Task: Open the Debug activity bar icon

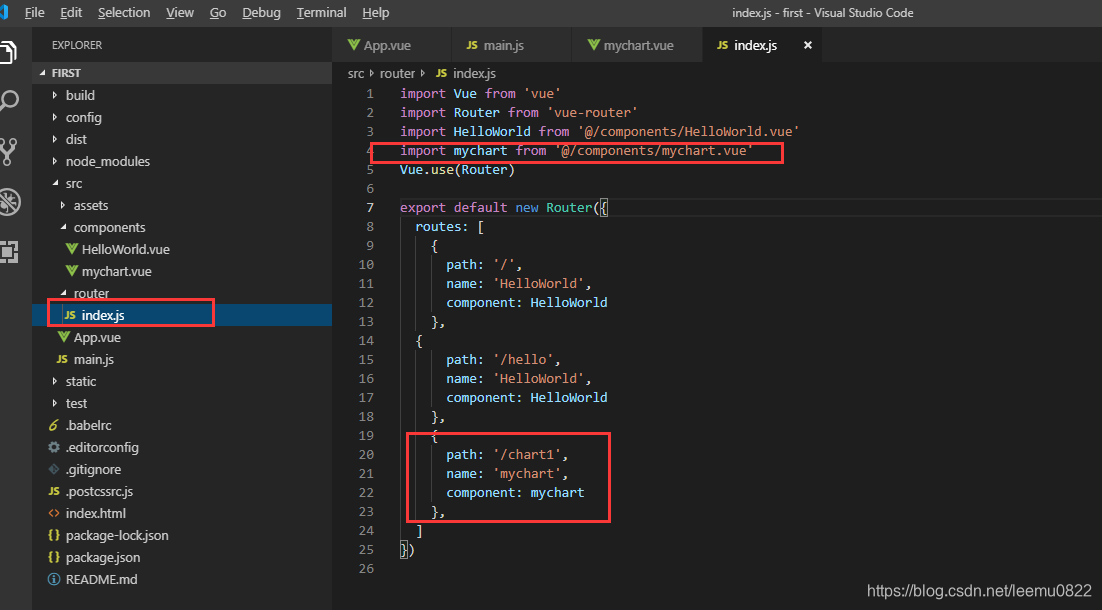Action: tap(9, 202)
